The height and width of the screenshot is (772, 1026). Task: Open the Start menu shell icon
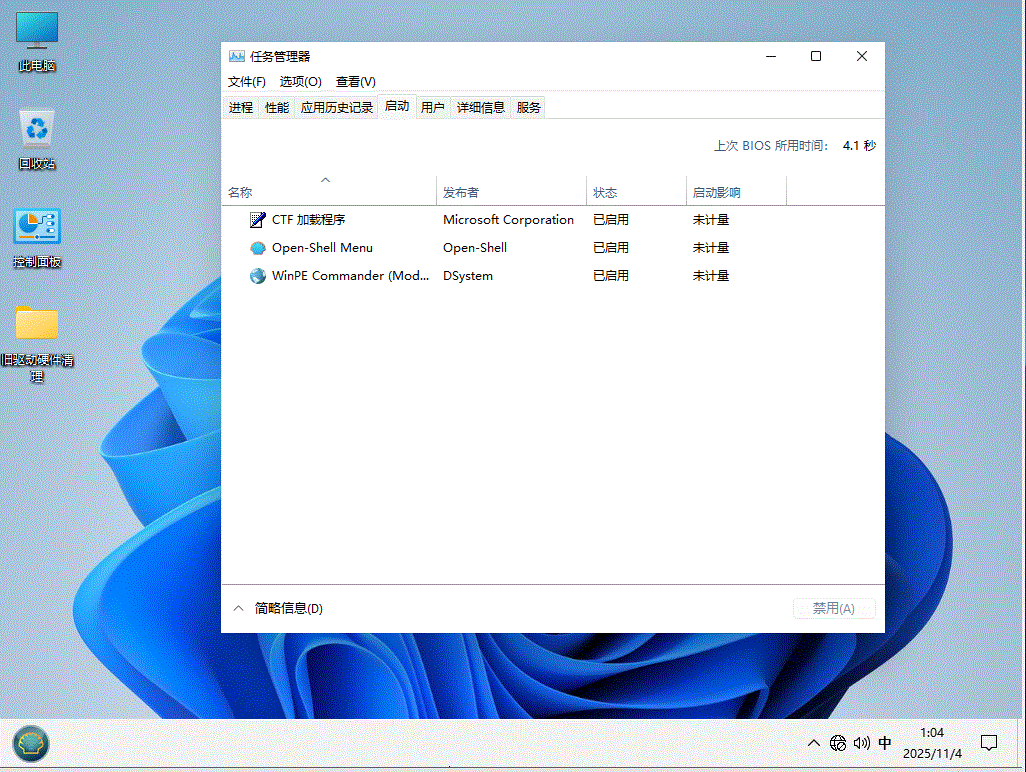point(29,744)
